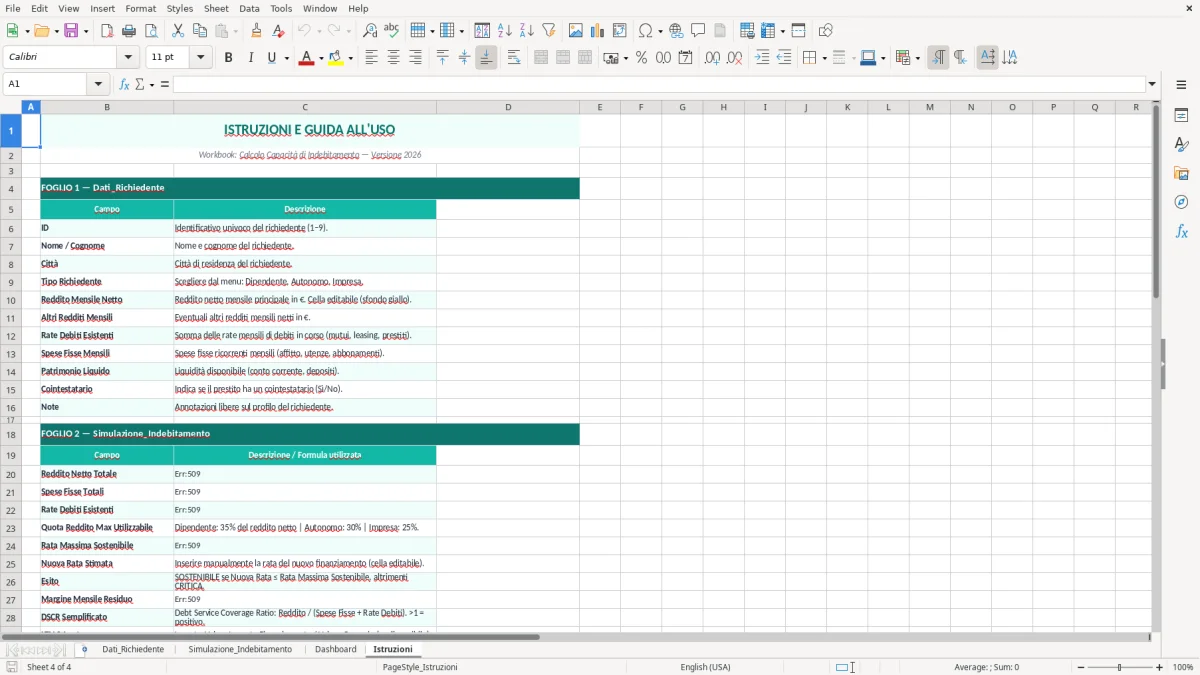
Task: Click the Print icon
Action: [129, 31]
